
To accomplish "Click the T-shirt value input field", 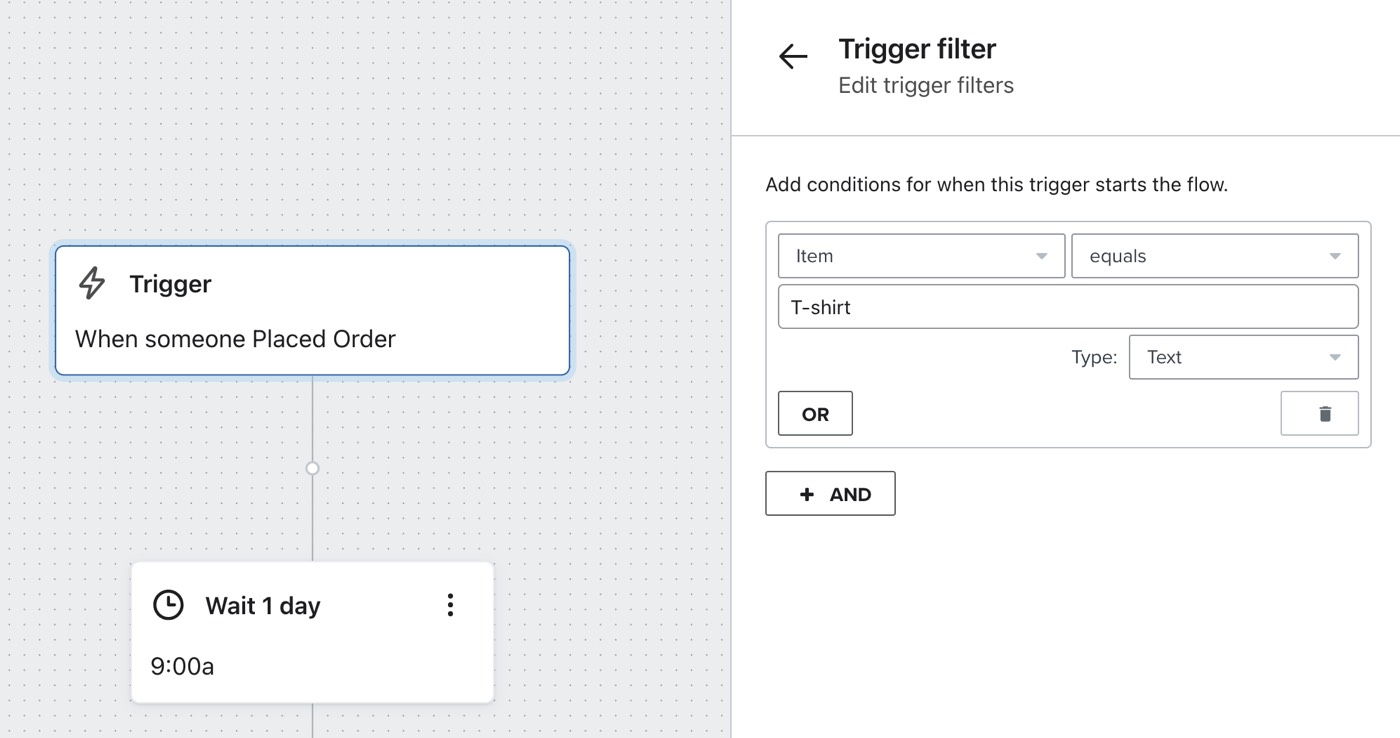I will (x=1067, y=307).
